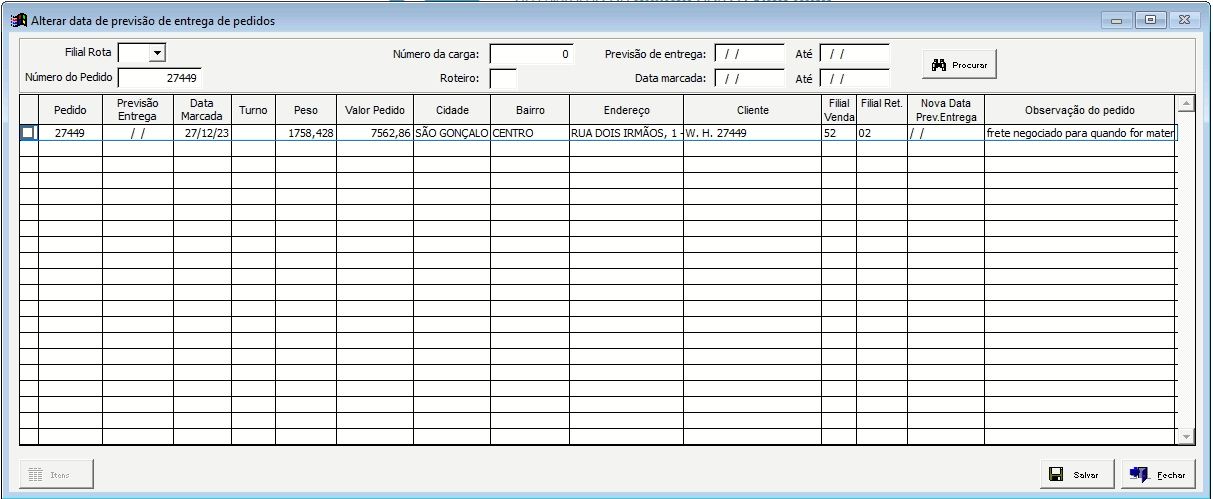The width and height of the screenshot is (1213, 499).
Task: Click the disabled Itens grid button
Action: coord(57,474)
